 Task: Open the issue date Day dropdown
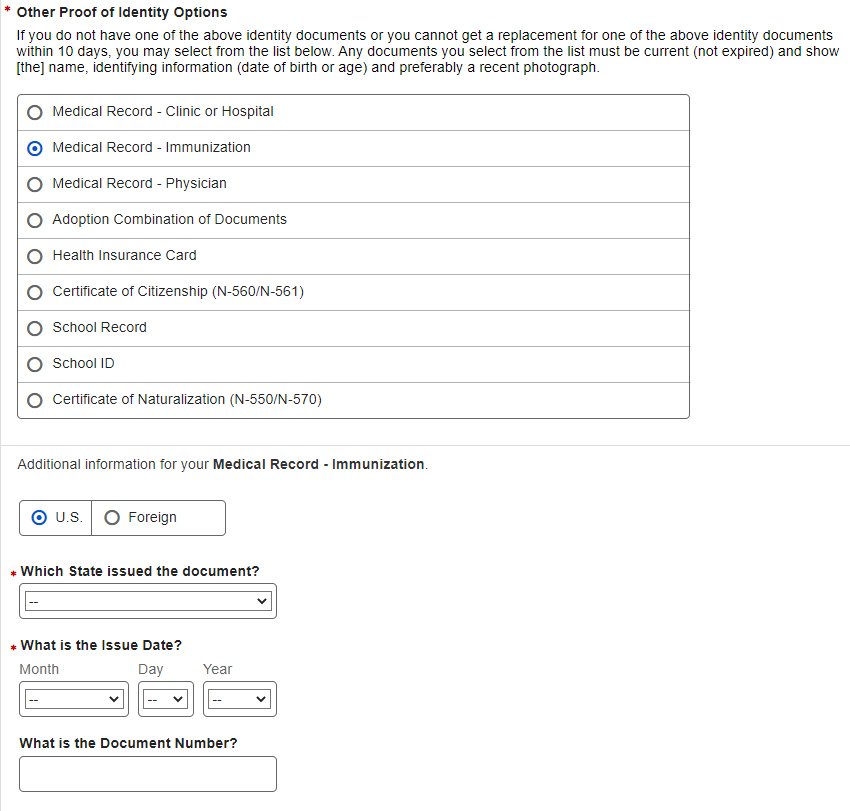pos(166,699)
